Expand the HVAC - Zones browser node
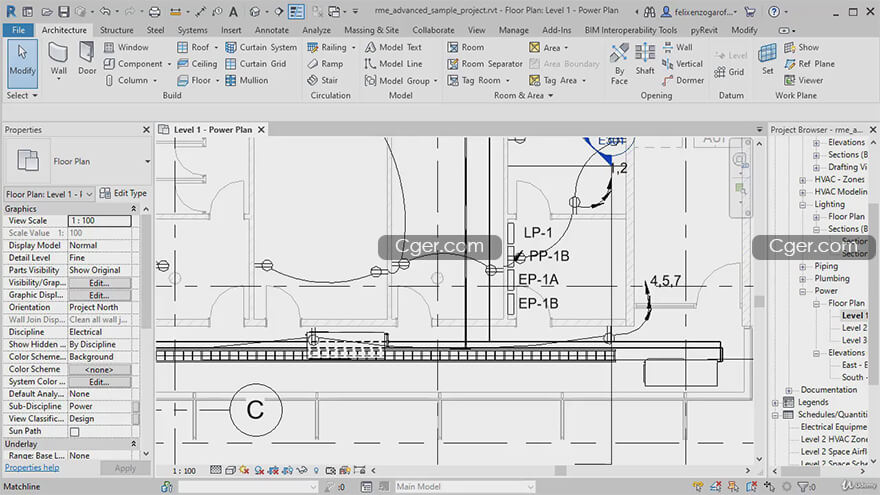 [803, 180]
